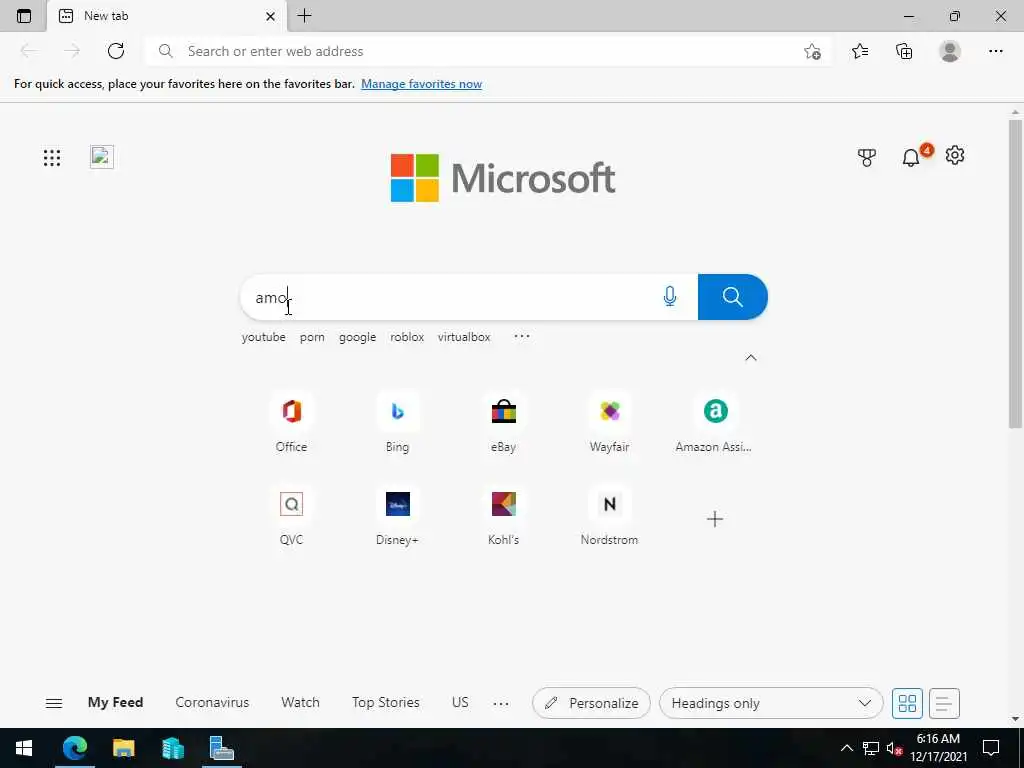Open the QVC quick link
Viewport: 1024px width, 768px height.
pyautogui.click(x=291, y=517)
